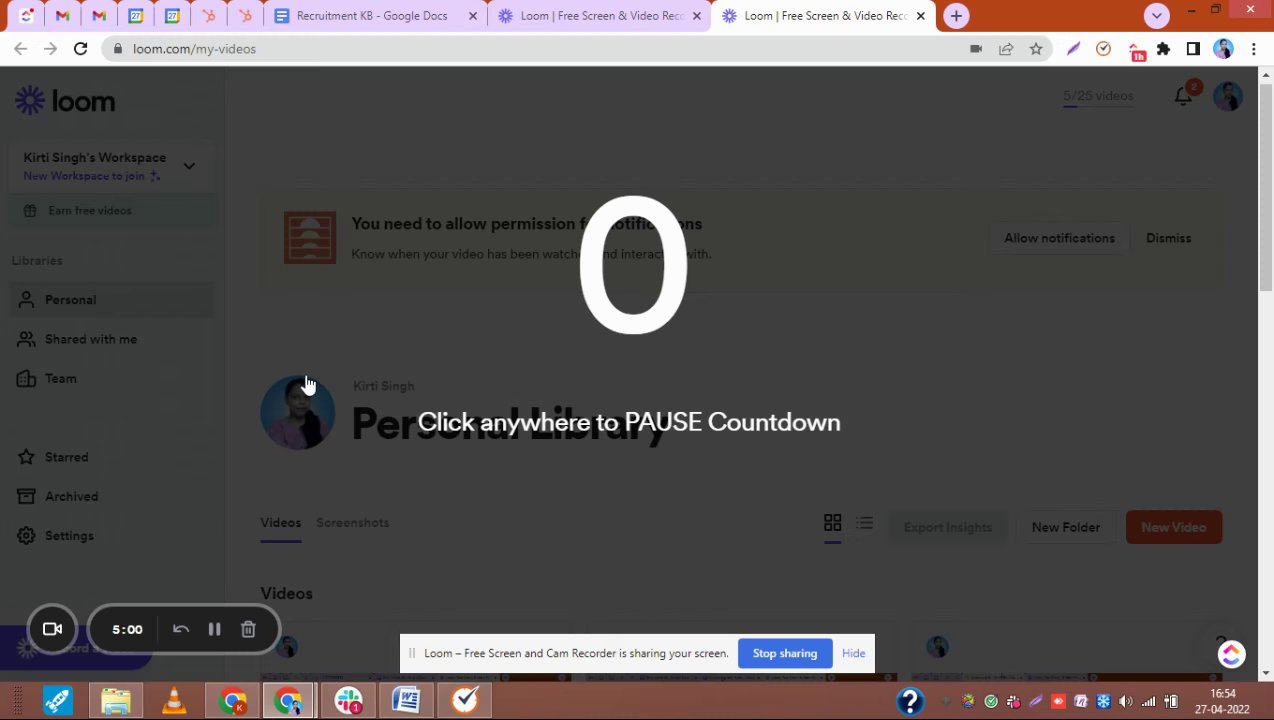The image size is (1274, 720).
Task: Click the Kirti Singh profile picture
Action: (297, 412)
